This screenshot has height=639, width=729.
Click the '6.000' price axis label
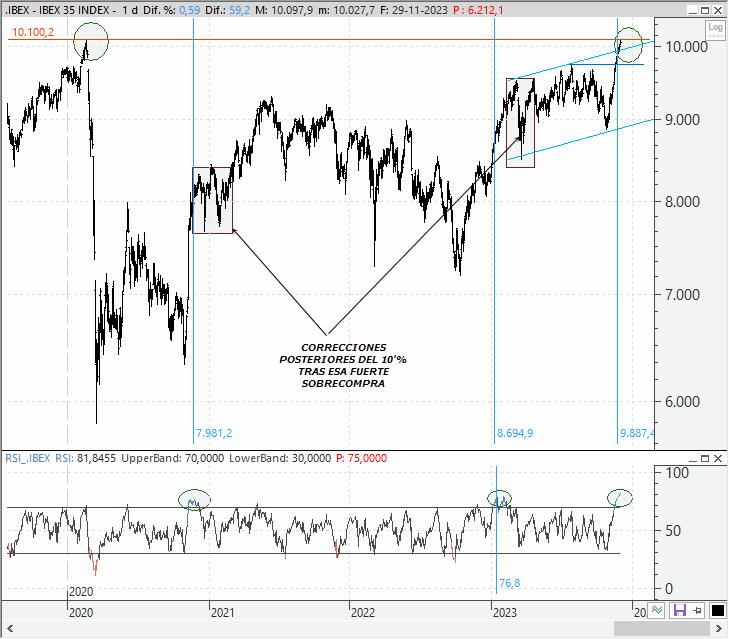point(682,401)
